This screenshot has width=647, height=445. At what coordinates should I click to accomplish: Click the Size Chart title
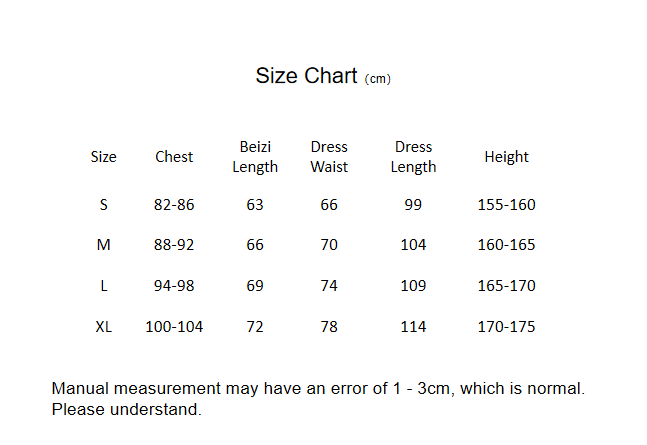tap(306, 76)
